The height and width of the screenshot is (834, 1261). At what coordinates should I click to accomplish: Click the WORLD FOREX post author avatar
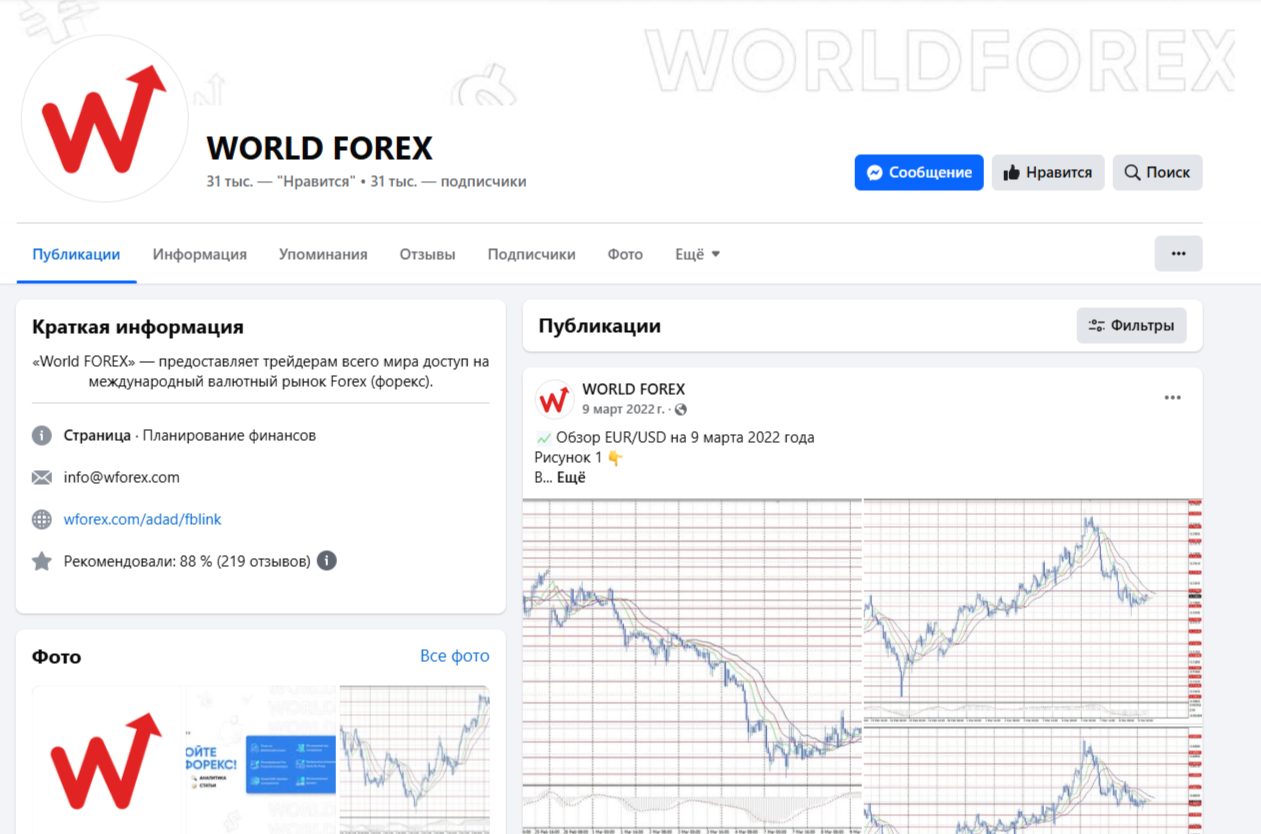point(554,399)
